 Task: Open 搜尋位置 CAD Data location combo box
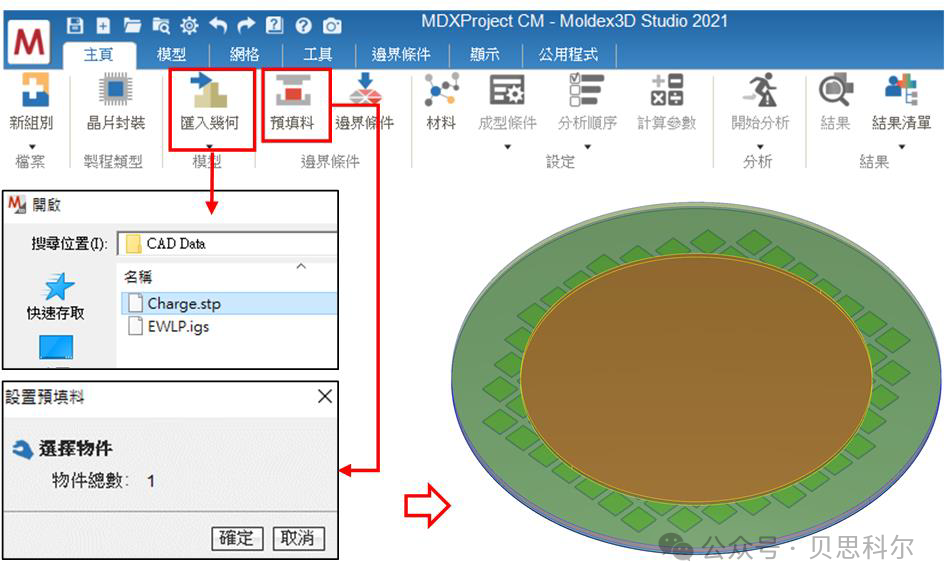tap(227, 244)
